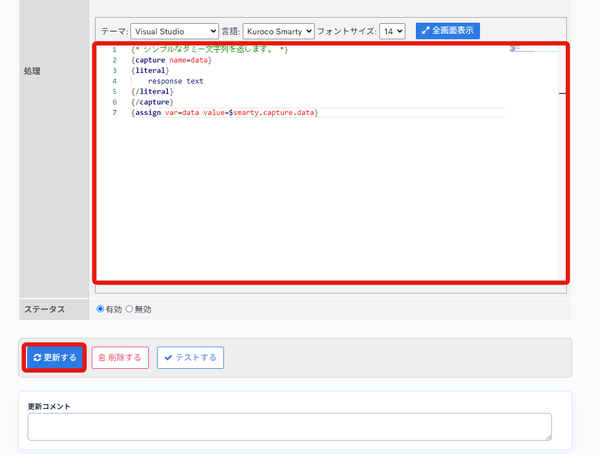600x455 pixels.
Task: Click the {literal} line 3 code
Action: [150, 70]
